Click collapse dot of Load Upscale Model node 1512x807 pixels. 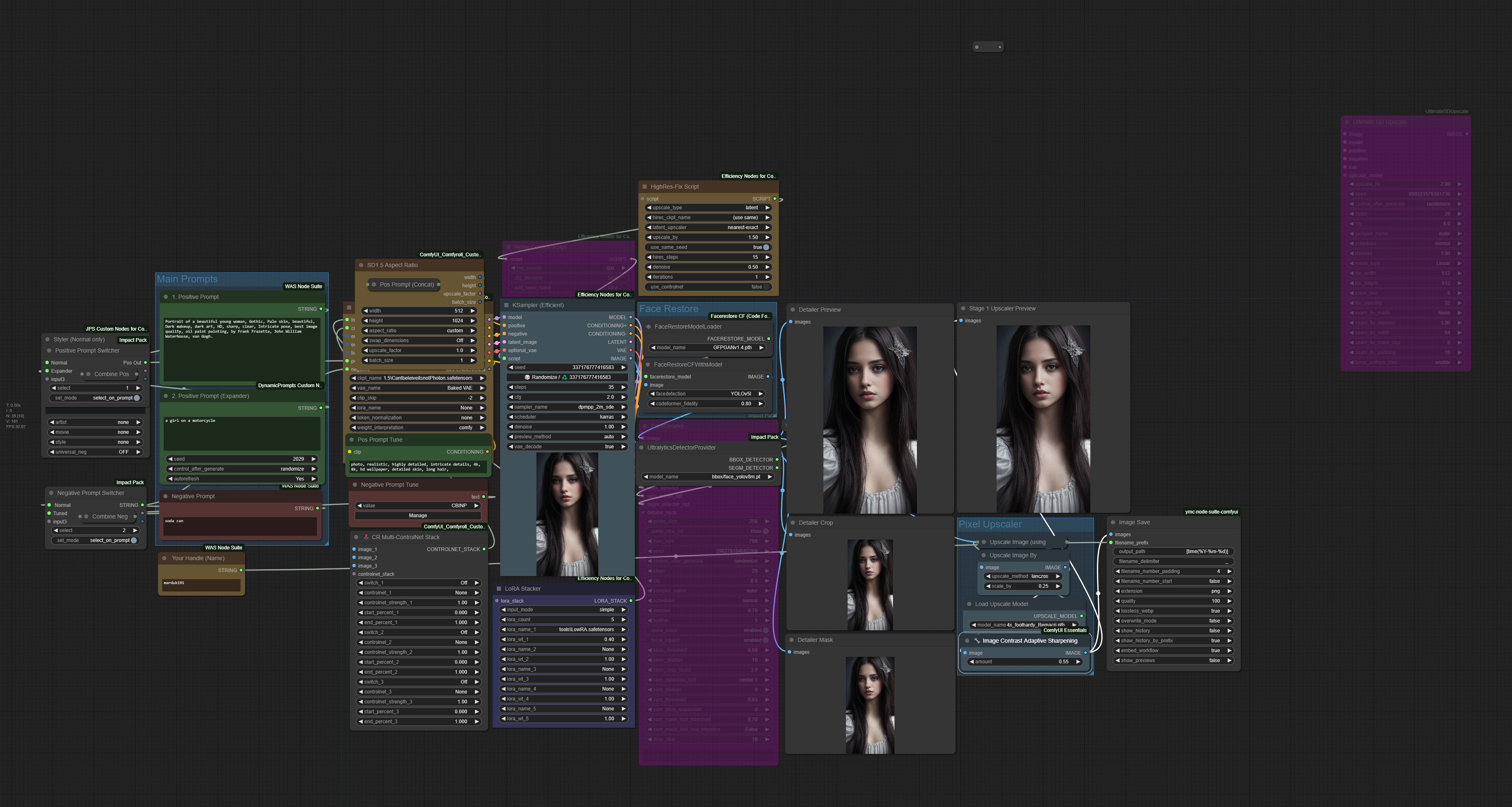pos(969,604)
